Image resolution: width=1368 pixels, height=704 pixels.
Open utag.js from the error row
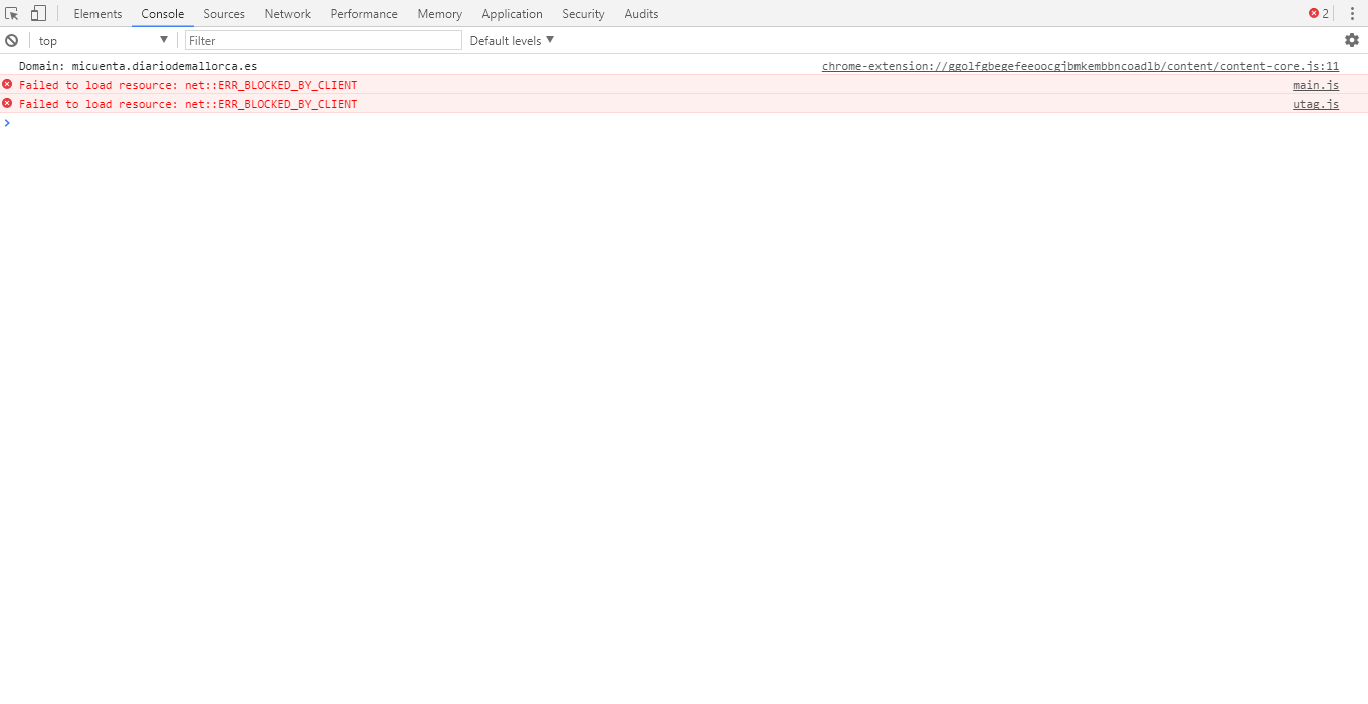click(x=1315, y=104)
